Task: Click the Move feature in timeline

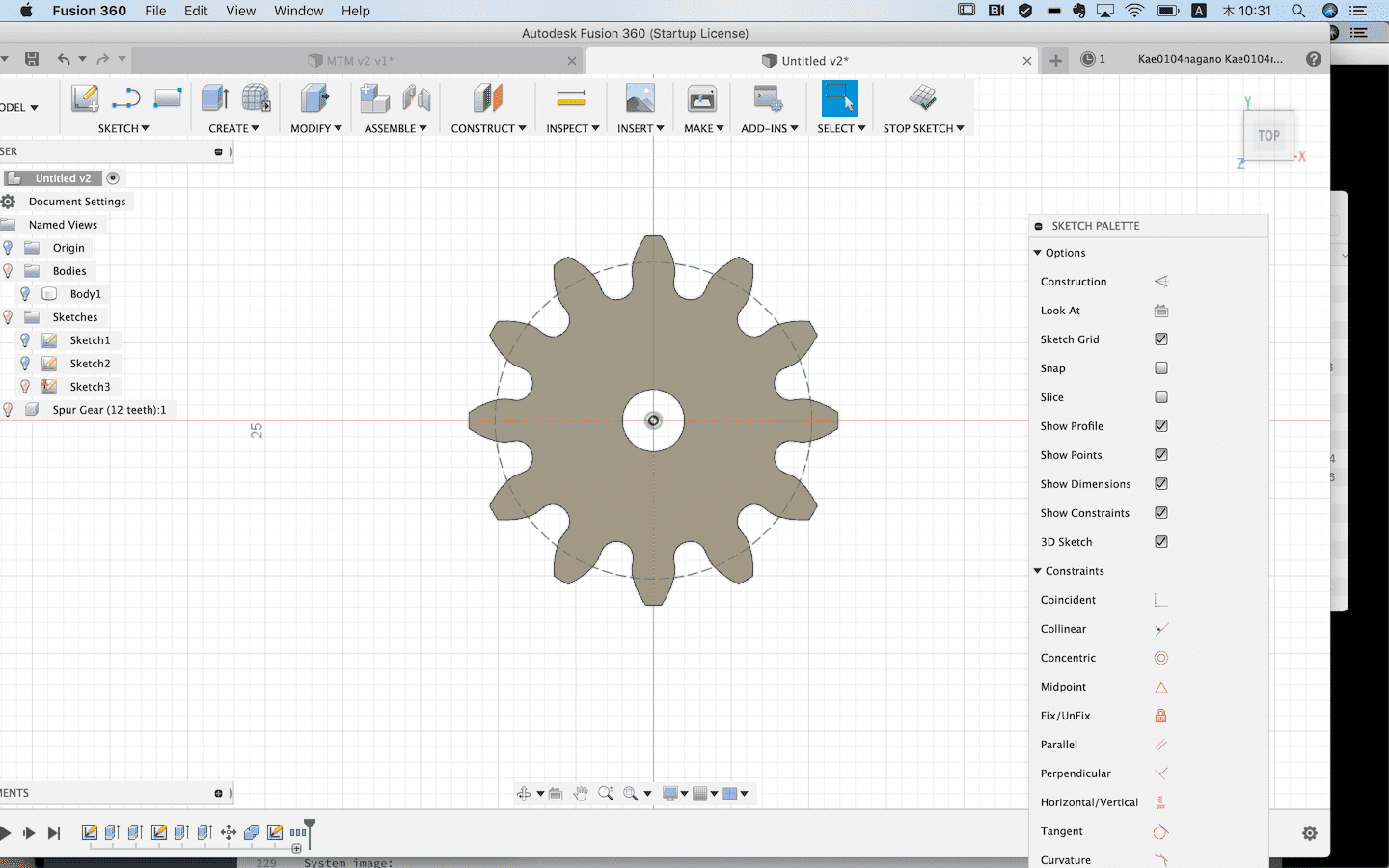Action: (229, 832)
